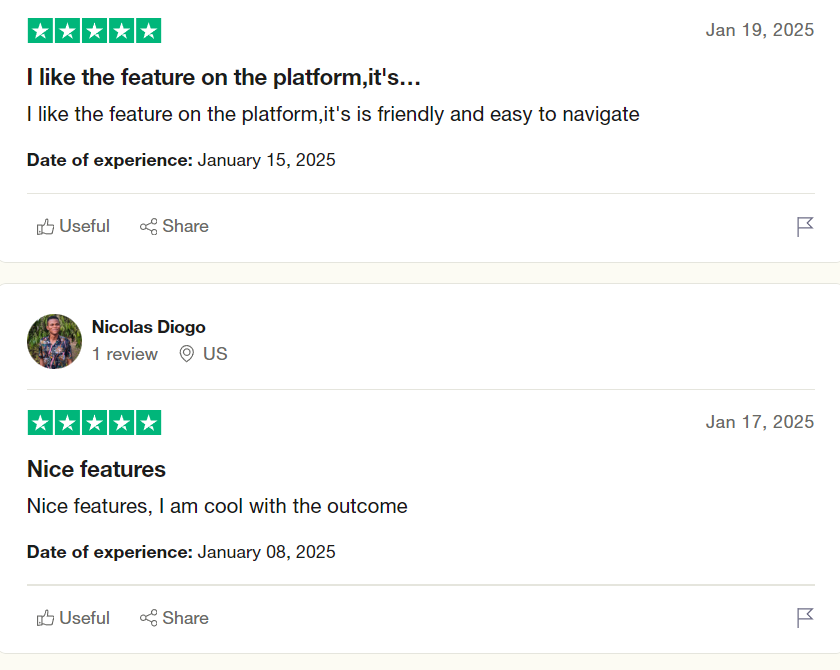This screenshot has width=840, height=670.
Task: Click thumbs-up icon on the platform feature review
Action: tap(45, 227)
